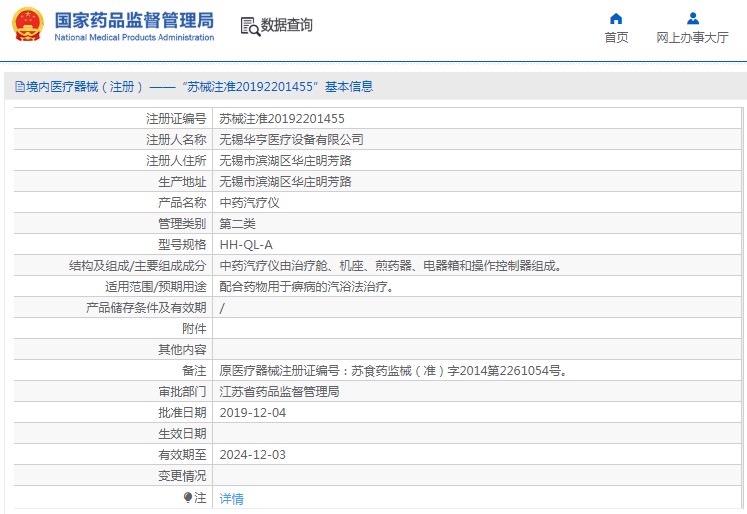
Task: Select product name 中药汽疗仪
Action: [249, 202]
